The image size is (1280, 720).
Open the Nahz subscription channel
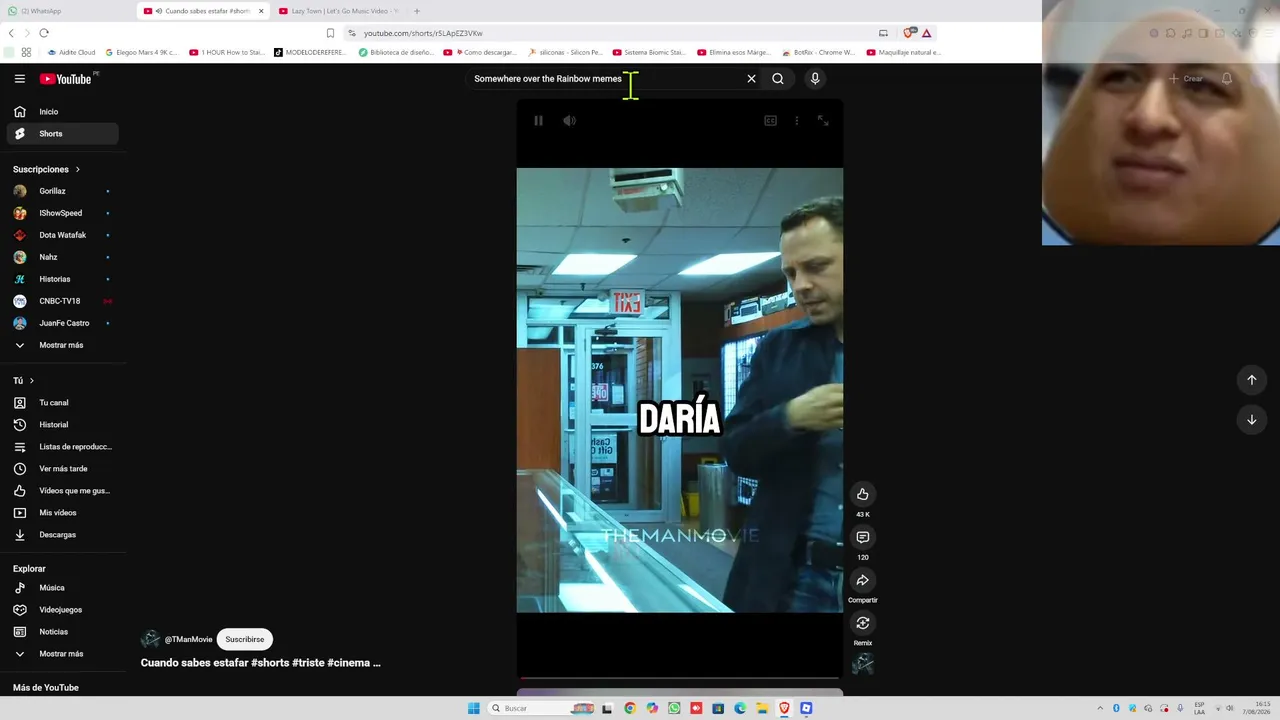tap(63, 257)
